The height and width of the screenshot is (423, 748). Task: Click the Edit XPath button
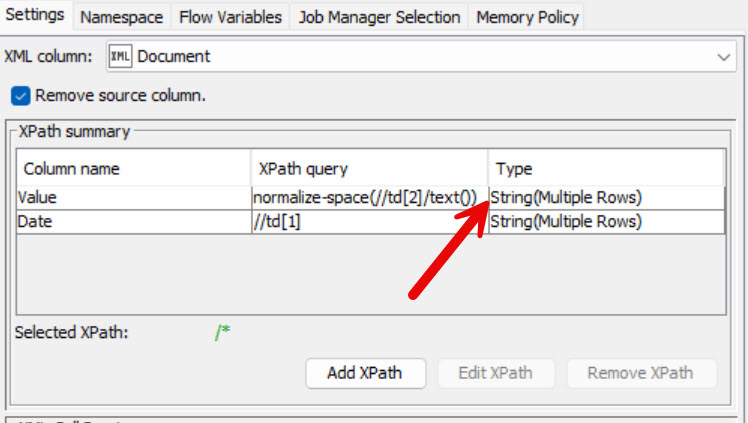[495, 373]
